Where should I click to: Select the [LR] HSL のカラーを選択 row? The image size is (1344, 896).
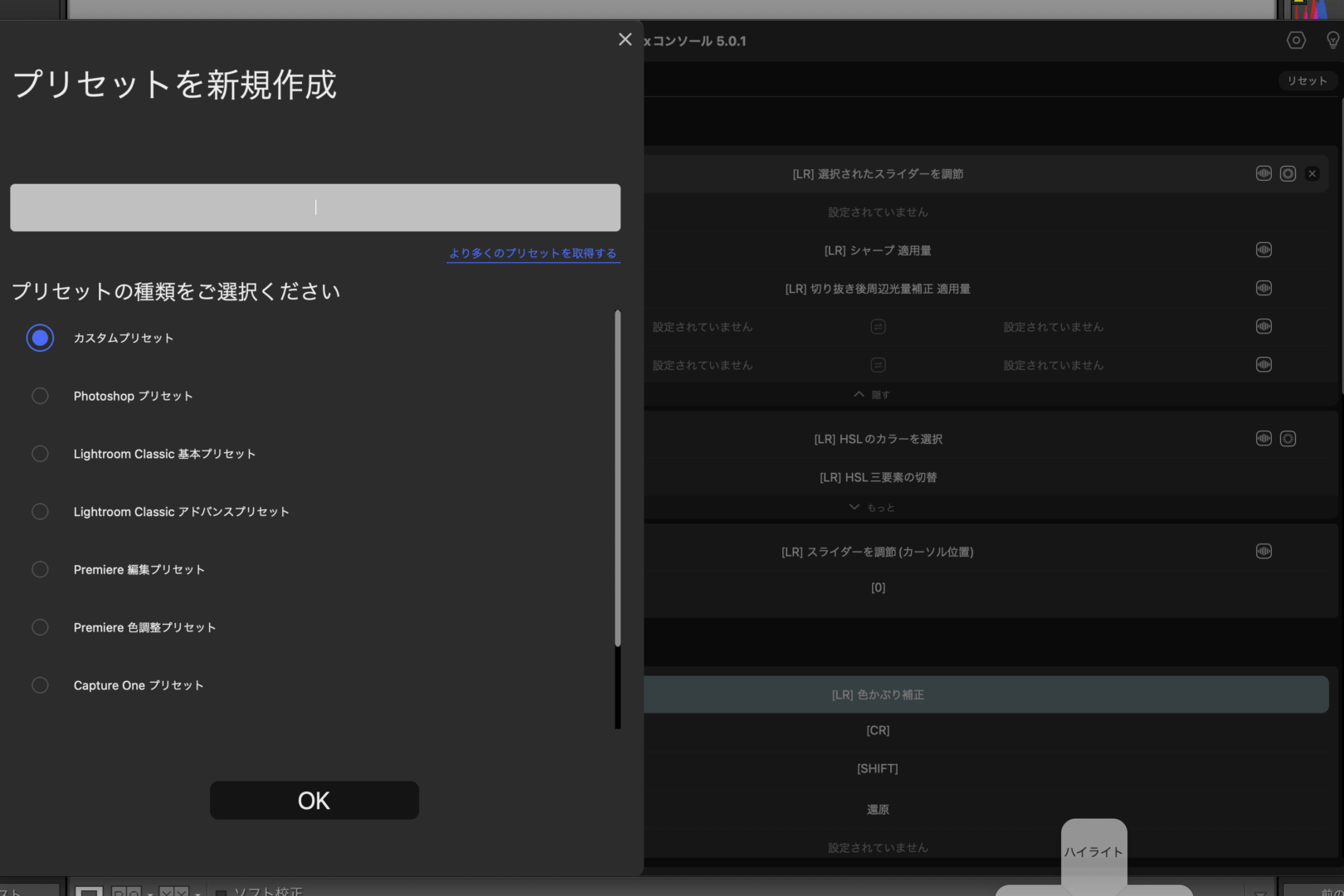pos(878,439)
